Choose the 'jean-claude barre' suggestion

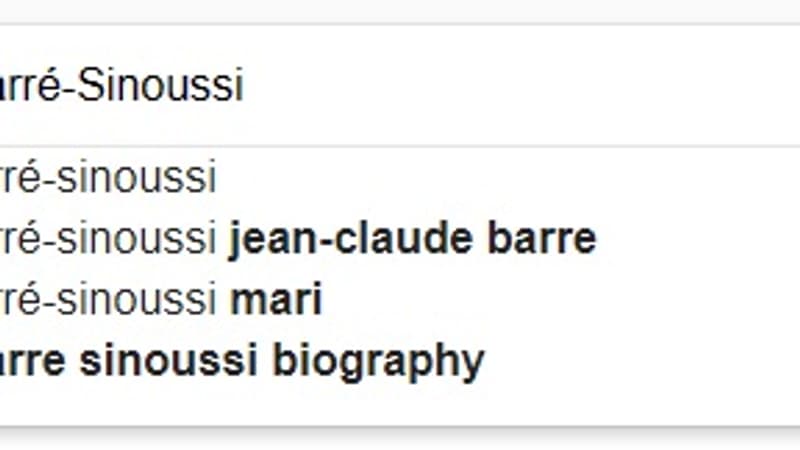400,238
